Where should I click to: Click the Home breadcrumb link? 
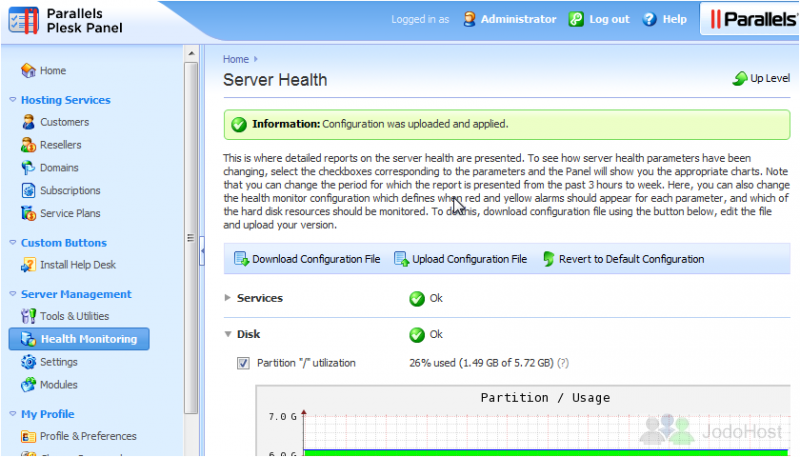click(x=236, y=59)
